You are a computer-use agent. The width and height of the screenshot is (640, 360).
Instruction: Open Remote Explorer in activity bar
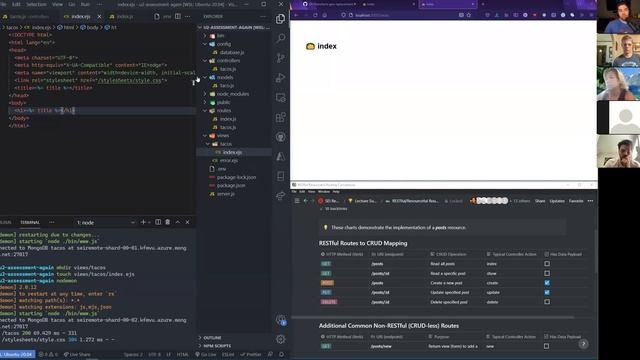pyautogui.click(x=280, y=98)
